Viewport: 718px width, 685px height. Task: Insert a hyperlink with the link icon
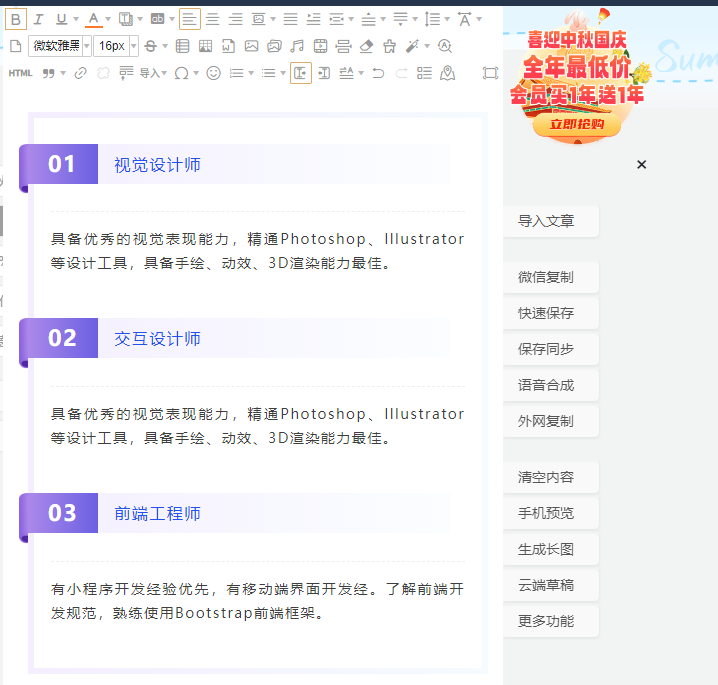(x=81, y=73)
